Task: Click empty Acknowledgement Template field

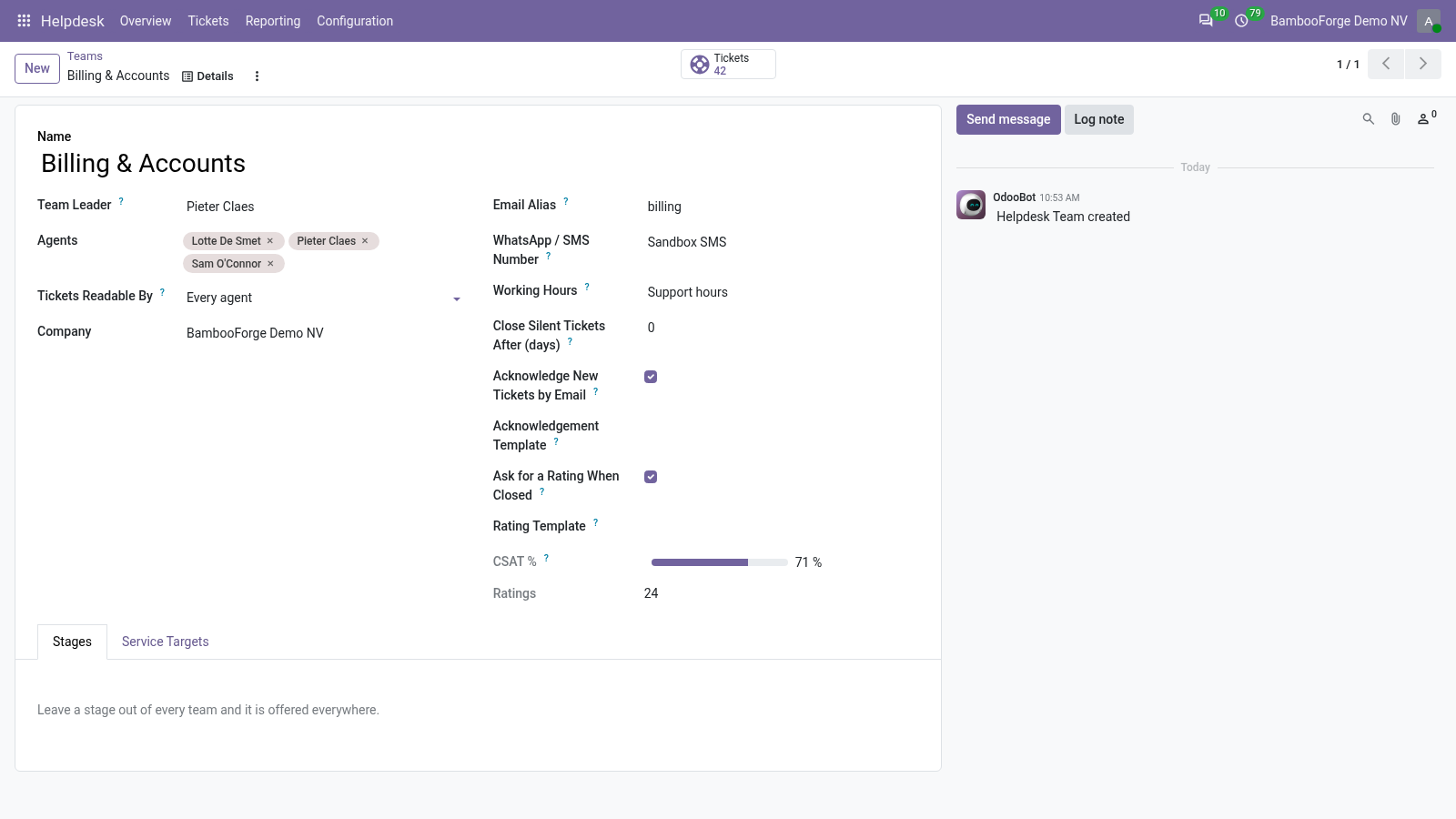Action: [782, 428]
